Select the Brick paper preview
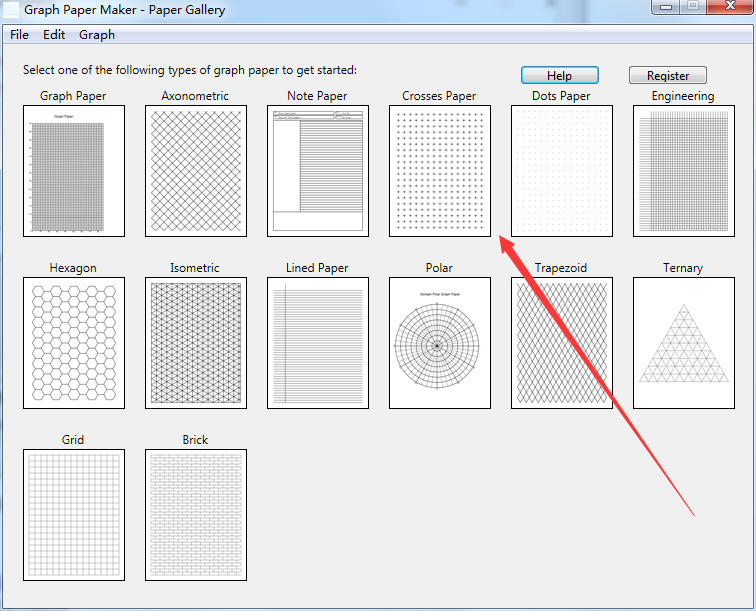 [195, 515]
